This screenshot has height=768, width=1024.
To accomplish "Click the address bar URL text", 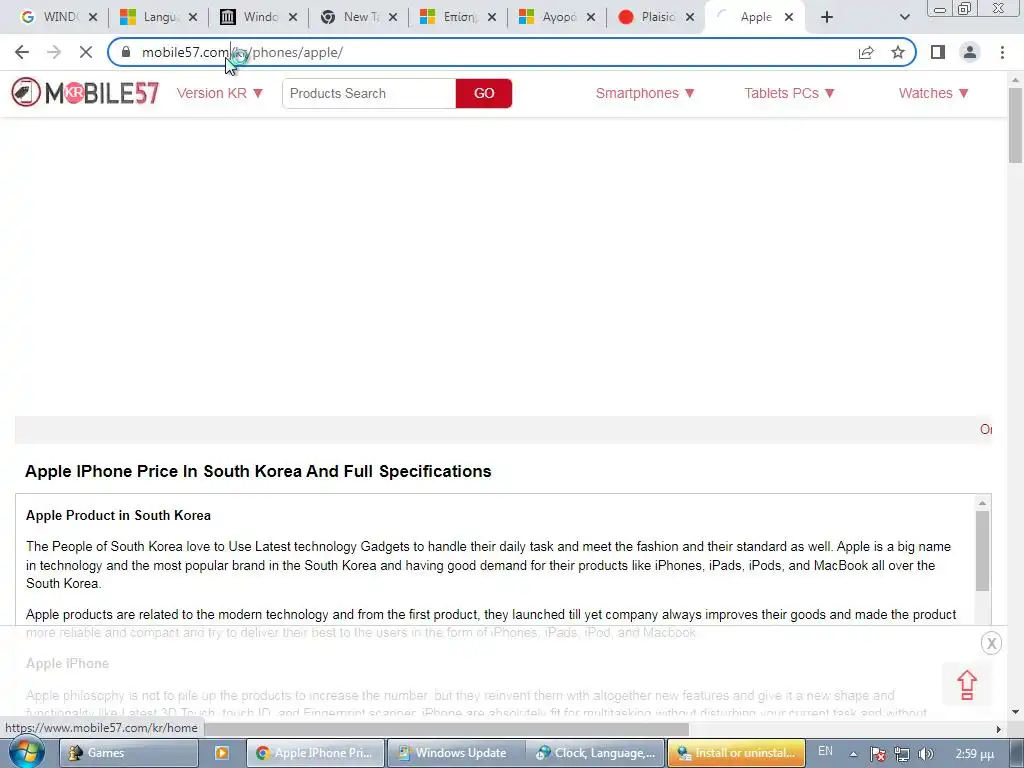I will pos(242,52).
